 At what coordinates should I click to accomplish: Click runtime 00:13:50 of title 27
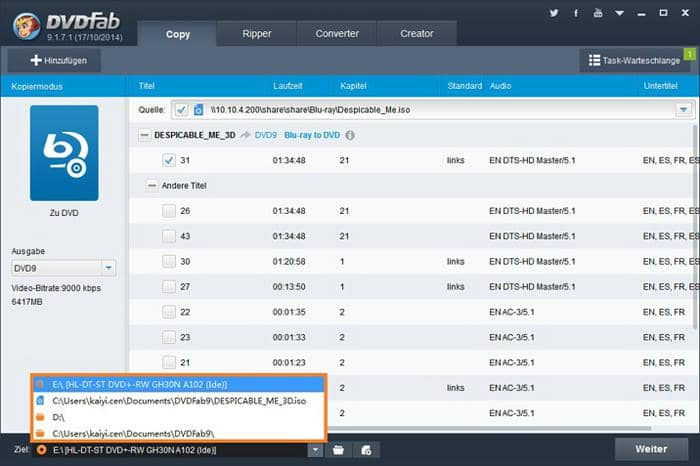pos(289,287)
